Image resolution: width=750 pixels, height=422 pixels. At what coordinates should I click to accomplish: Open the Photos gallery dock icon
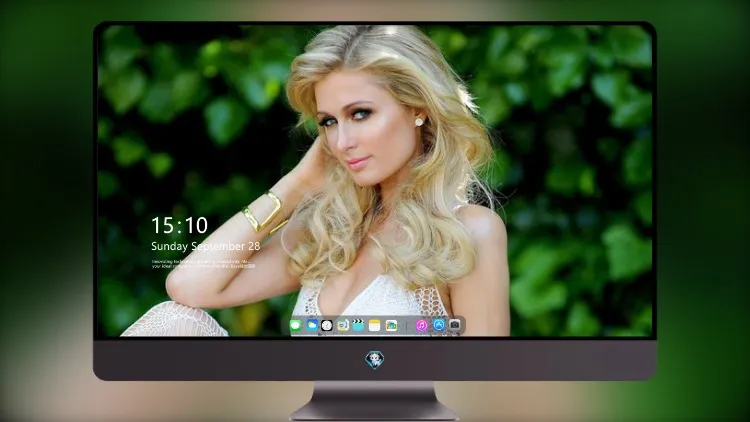click(391, 326)
